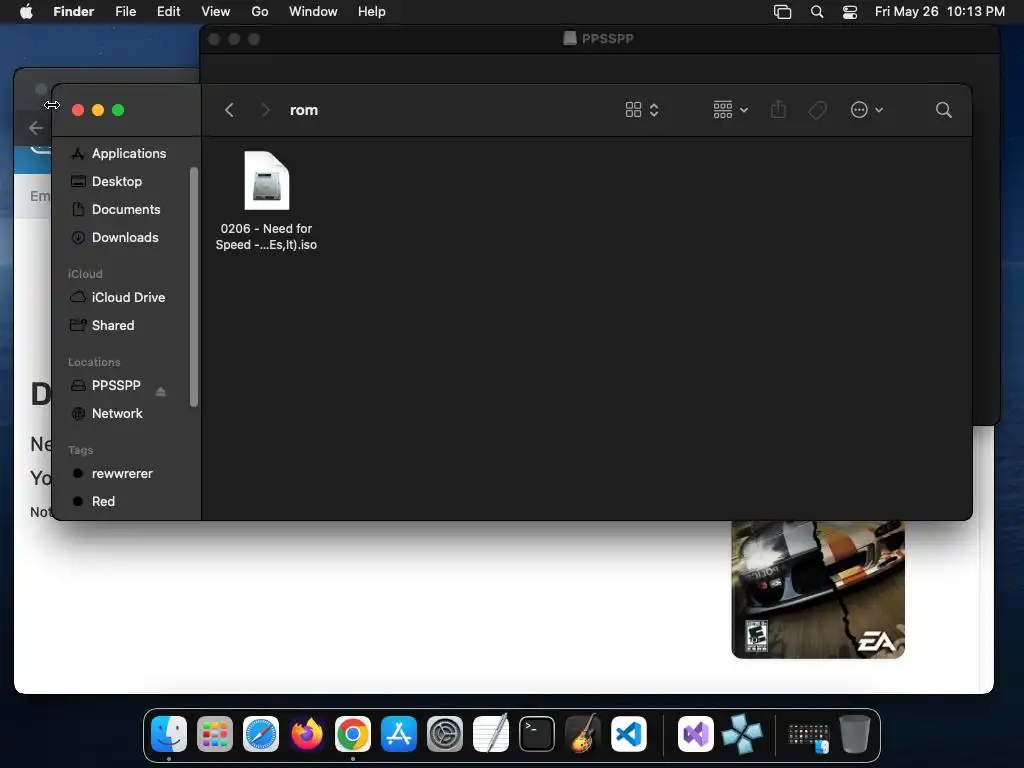This screenshot has width=1024, height=768.
Task: Open Spotlight search in the menu bar
Action: click(816, 11)
